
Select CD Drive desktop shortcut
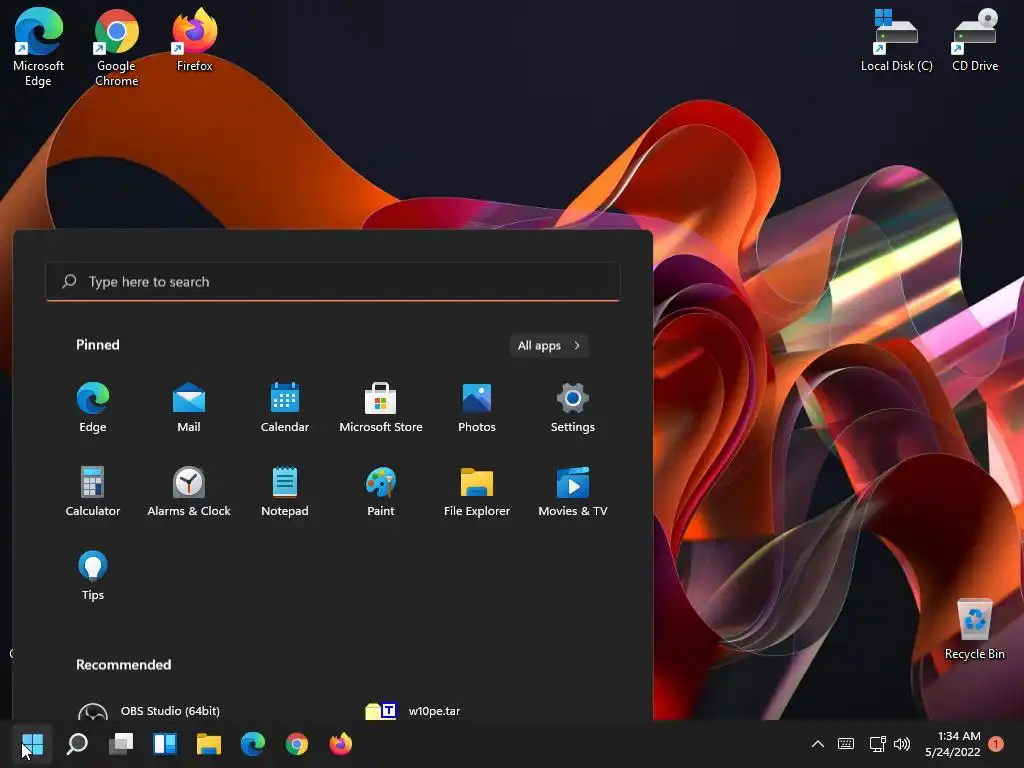(975, 39)
